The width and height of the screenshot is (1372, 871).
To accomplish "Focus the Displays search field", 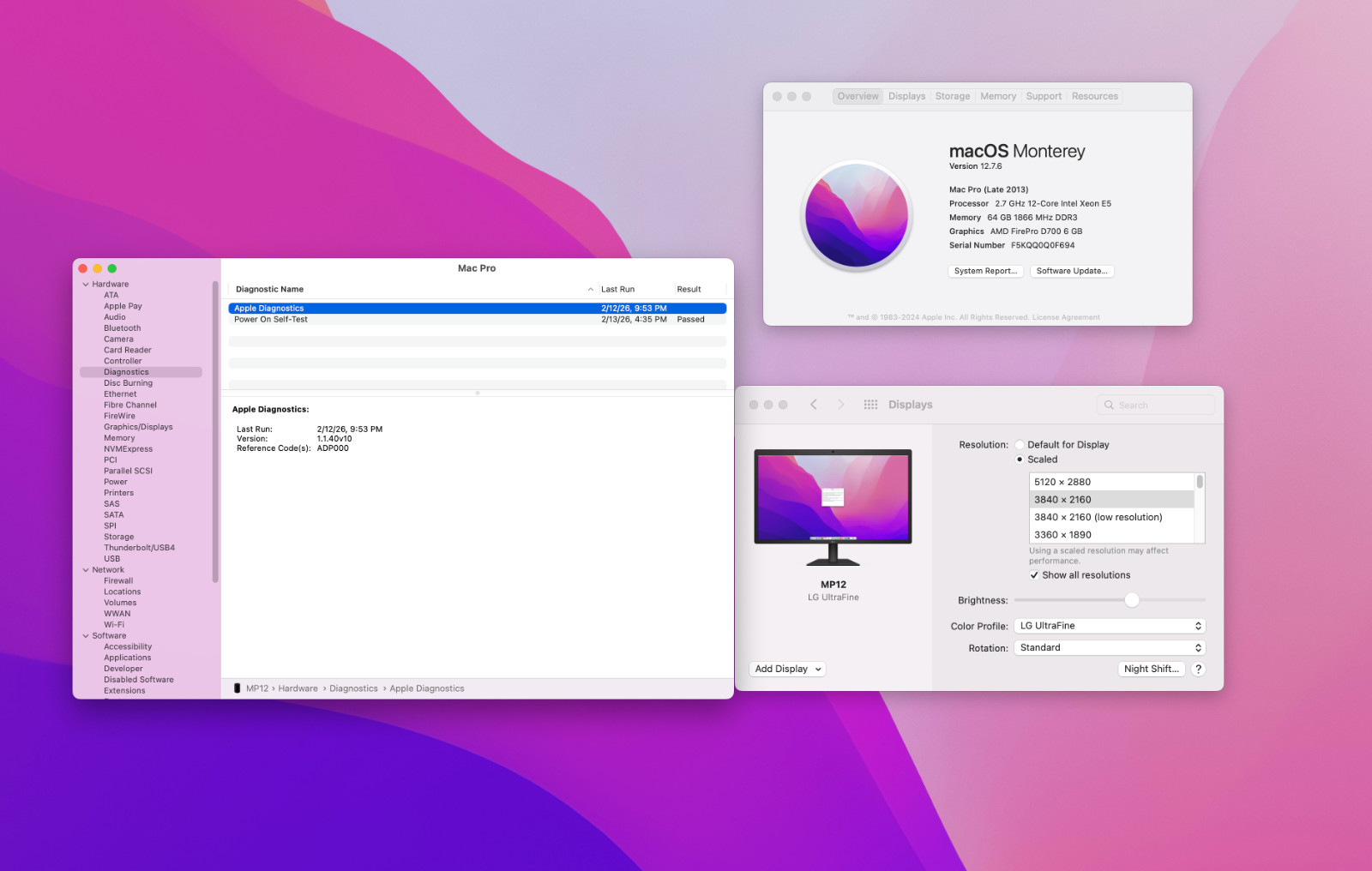I will (1155, 405).
